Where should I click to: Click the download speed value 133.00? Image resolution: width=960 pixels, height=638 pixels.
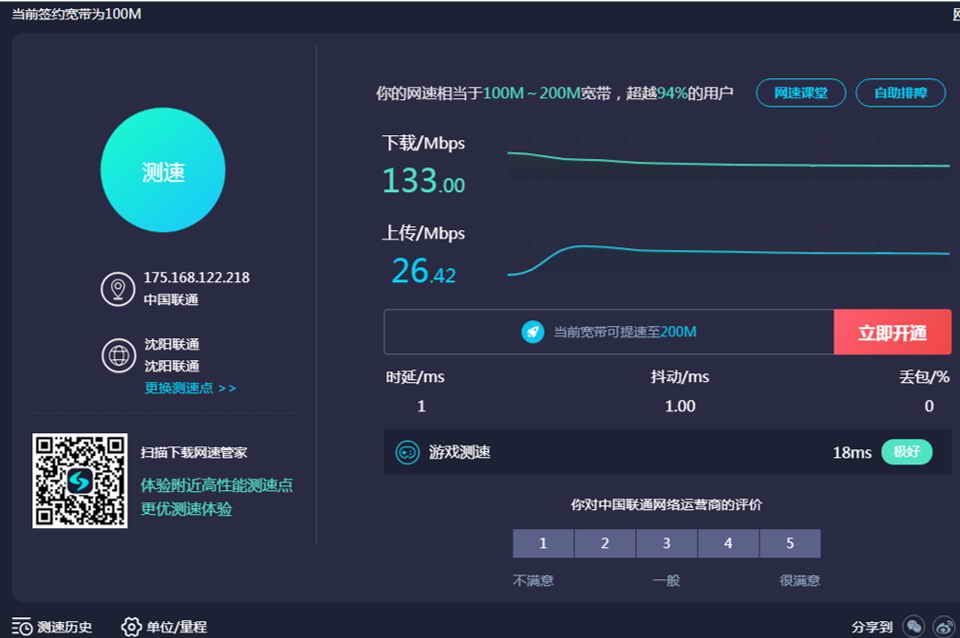click(x=424, y=181)
